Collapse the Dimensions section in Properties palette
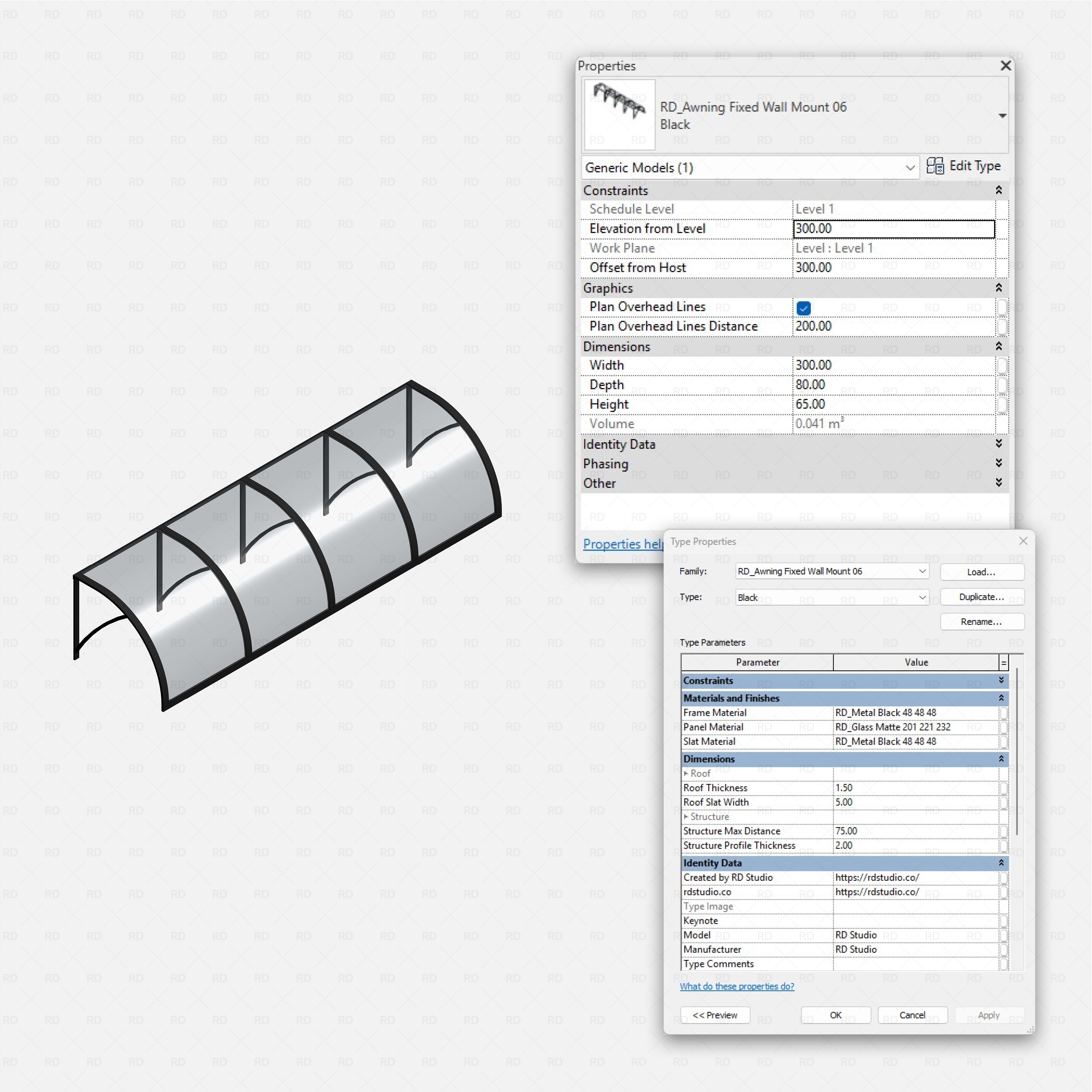 click(999, 346)
